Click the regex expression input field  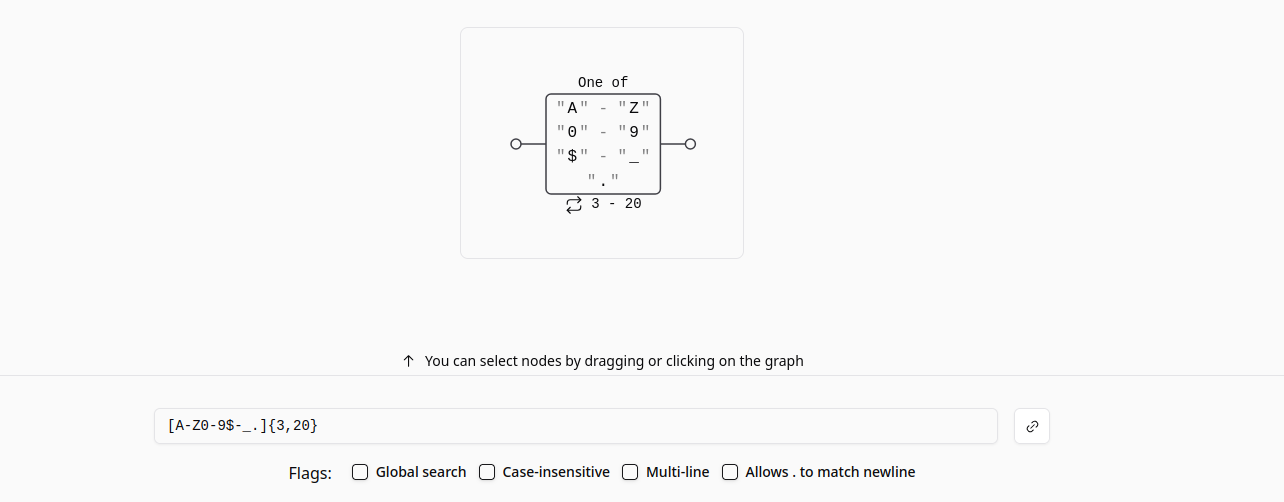click(x=575, y=426)
